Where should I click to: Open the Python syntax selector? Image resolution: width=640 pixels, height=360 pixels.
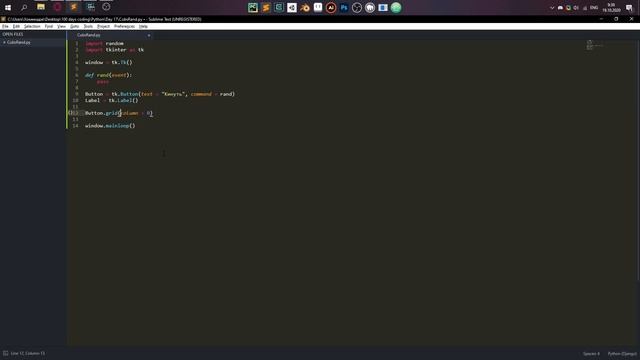tap(622, 354)
